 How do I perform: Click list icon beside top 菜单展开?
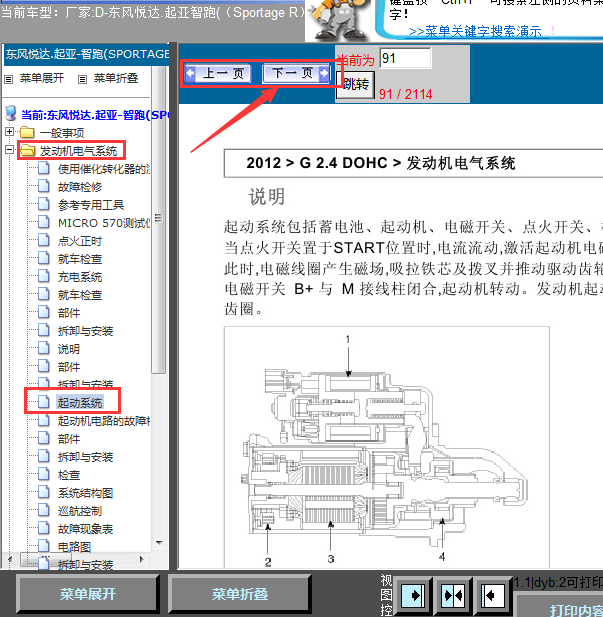(x=8, y=80)
